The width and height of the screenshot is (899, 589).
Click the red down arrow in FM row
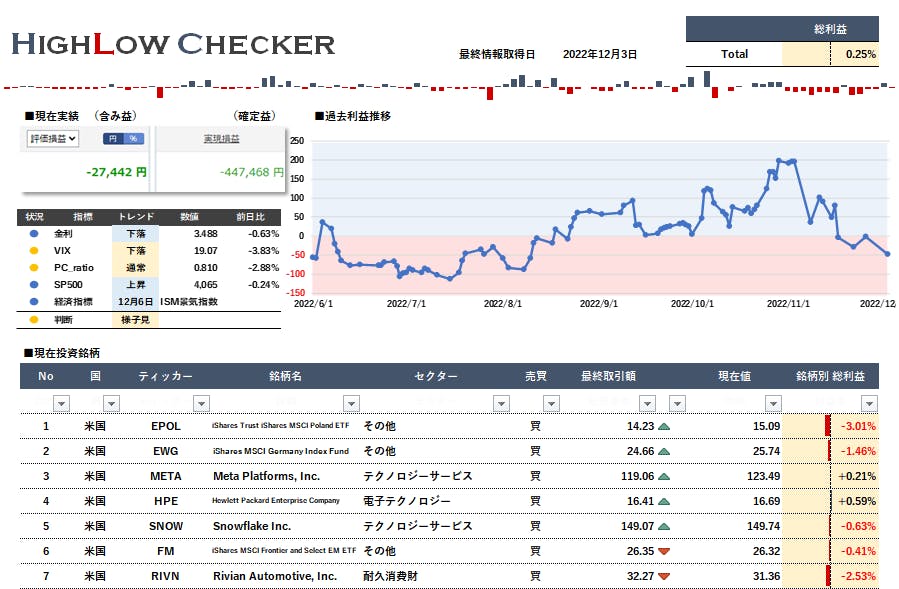[664, 551]
